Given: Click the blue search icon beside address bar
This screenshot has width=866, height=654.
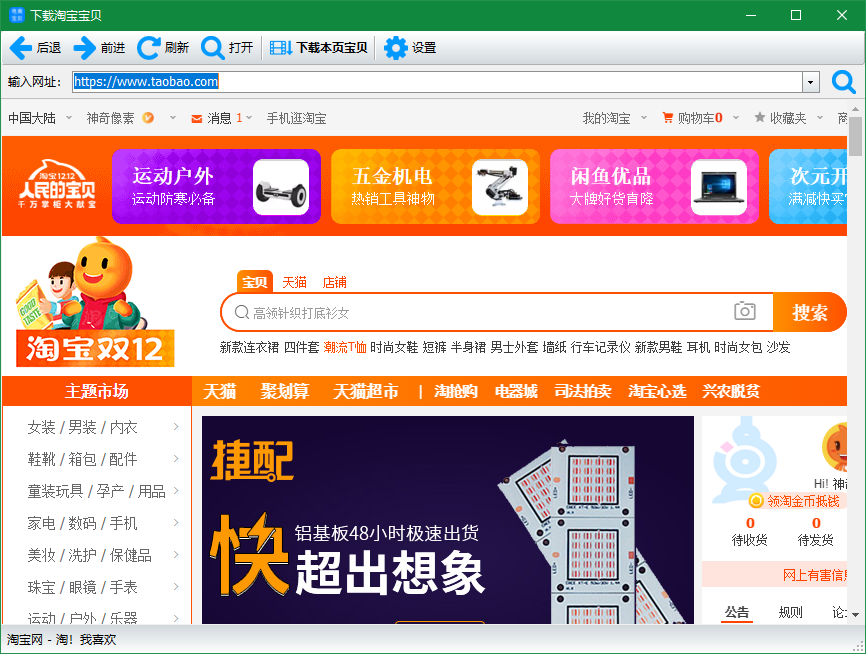Looking at the screenshot, I should point(843,82).
